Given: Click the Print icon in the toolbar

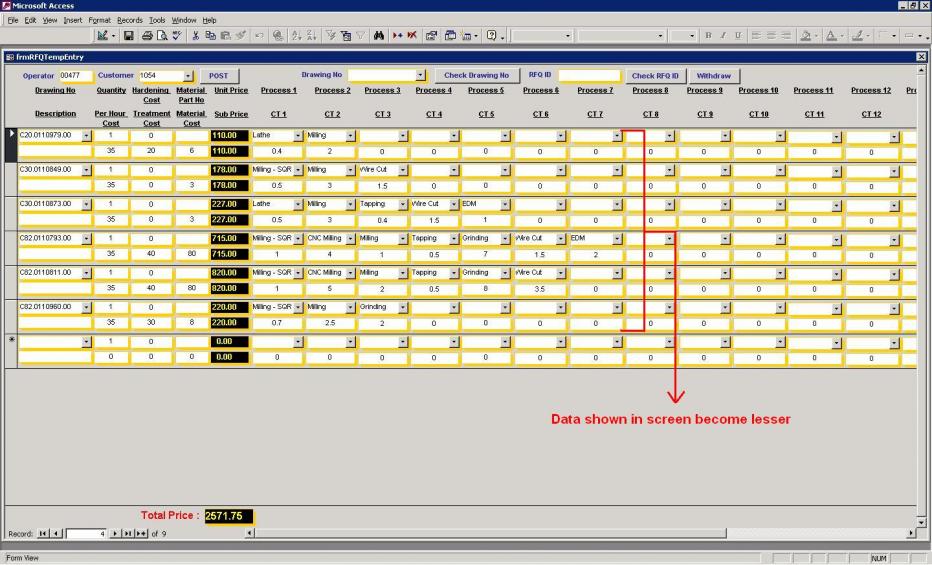Looking at the screenshot, I should (148, 36).
